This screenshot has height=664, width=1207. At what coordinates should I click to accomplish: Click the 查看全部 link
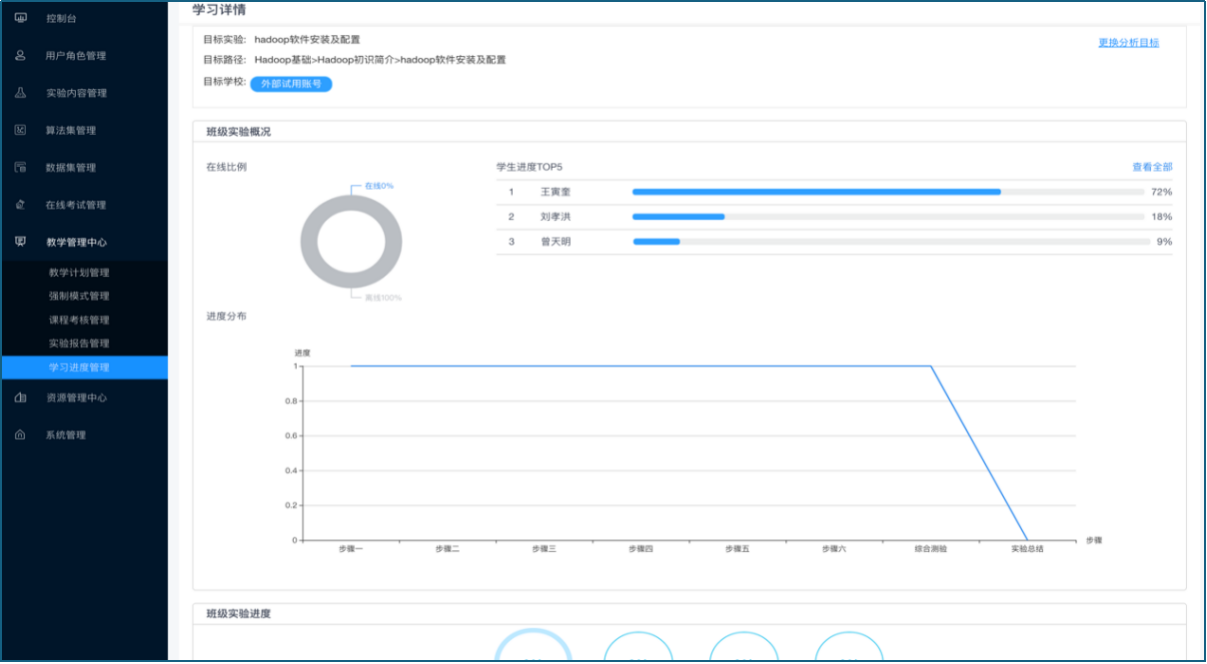click(x=1152, y=167)
